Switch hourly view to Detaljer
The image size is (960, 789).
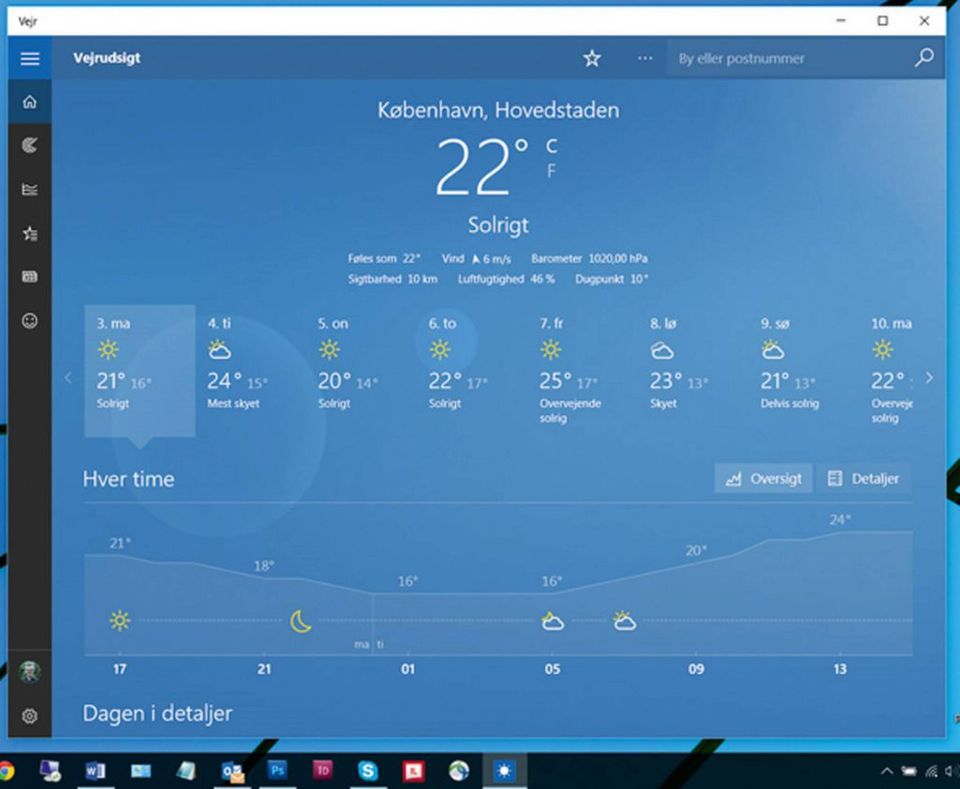pyautogui.click(x=863, y=479)
